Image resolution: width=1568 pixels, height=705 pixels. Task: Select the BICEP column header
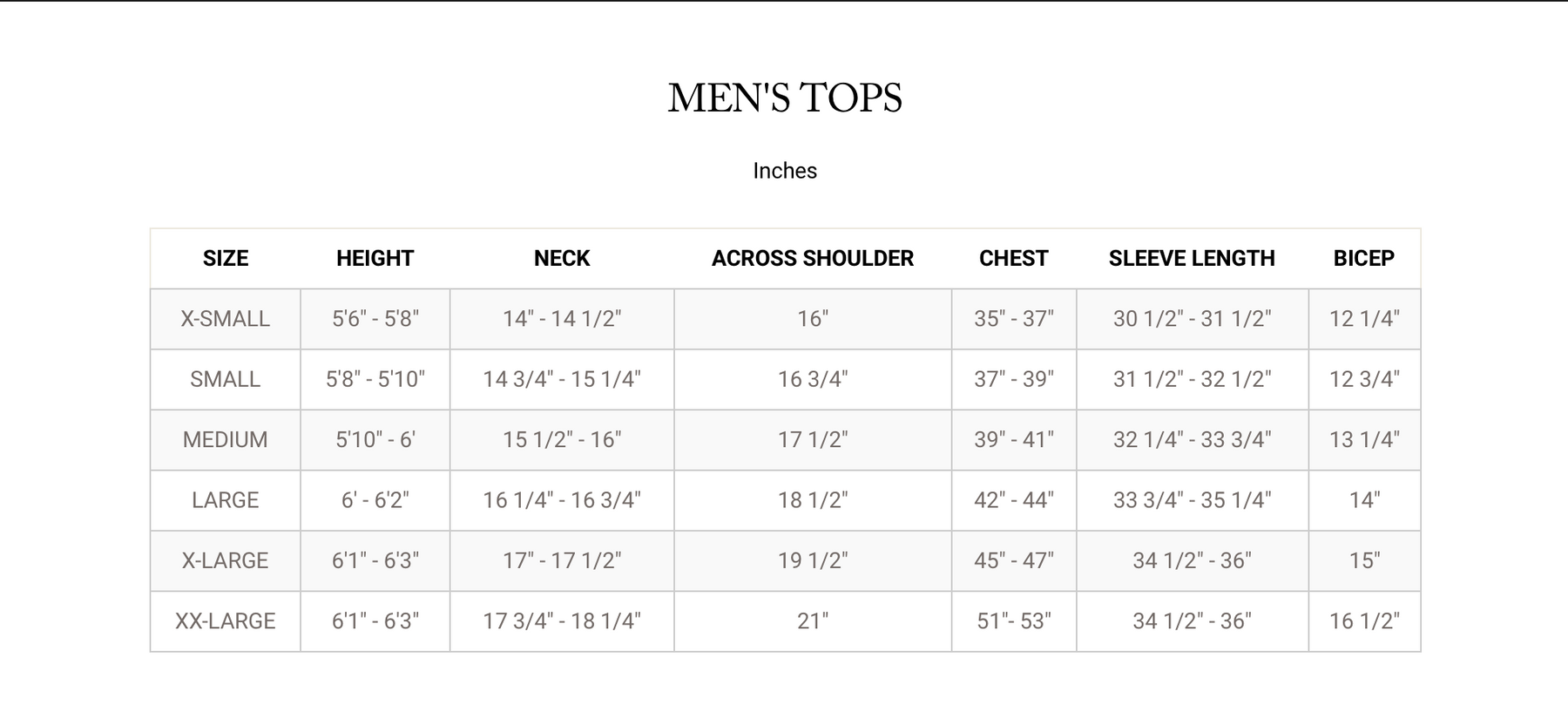(x=1363, y=258)
